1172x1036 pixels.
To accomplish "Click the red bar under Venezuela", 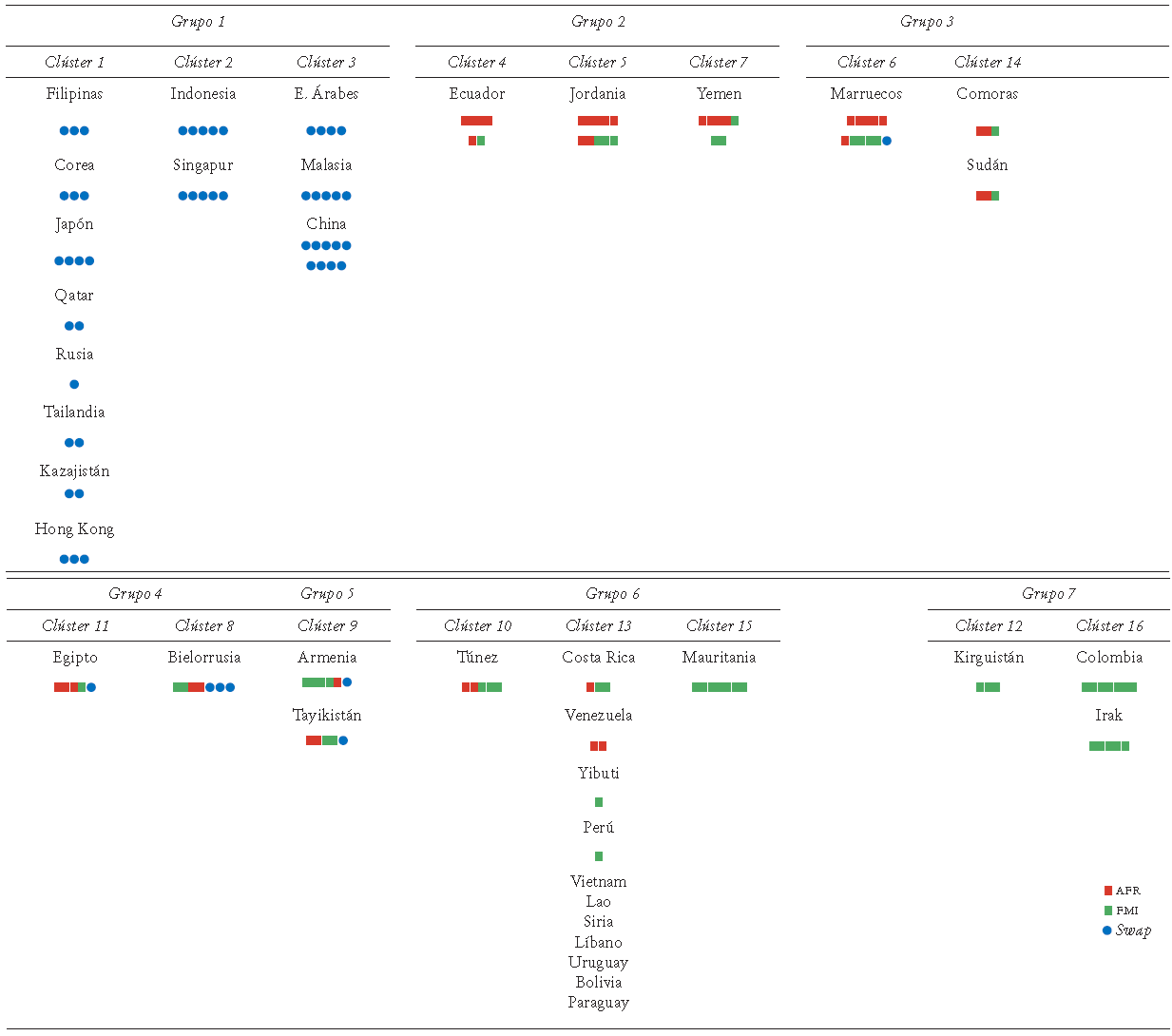I will [x=598, y=746].
